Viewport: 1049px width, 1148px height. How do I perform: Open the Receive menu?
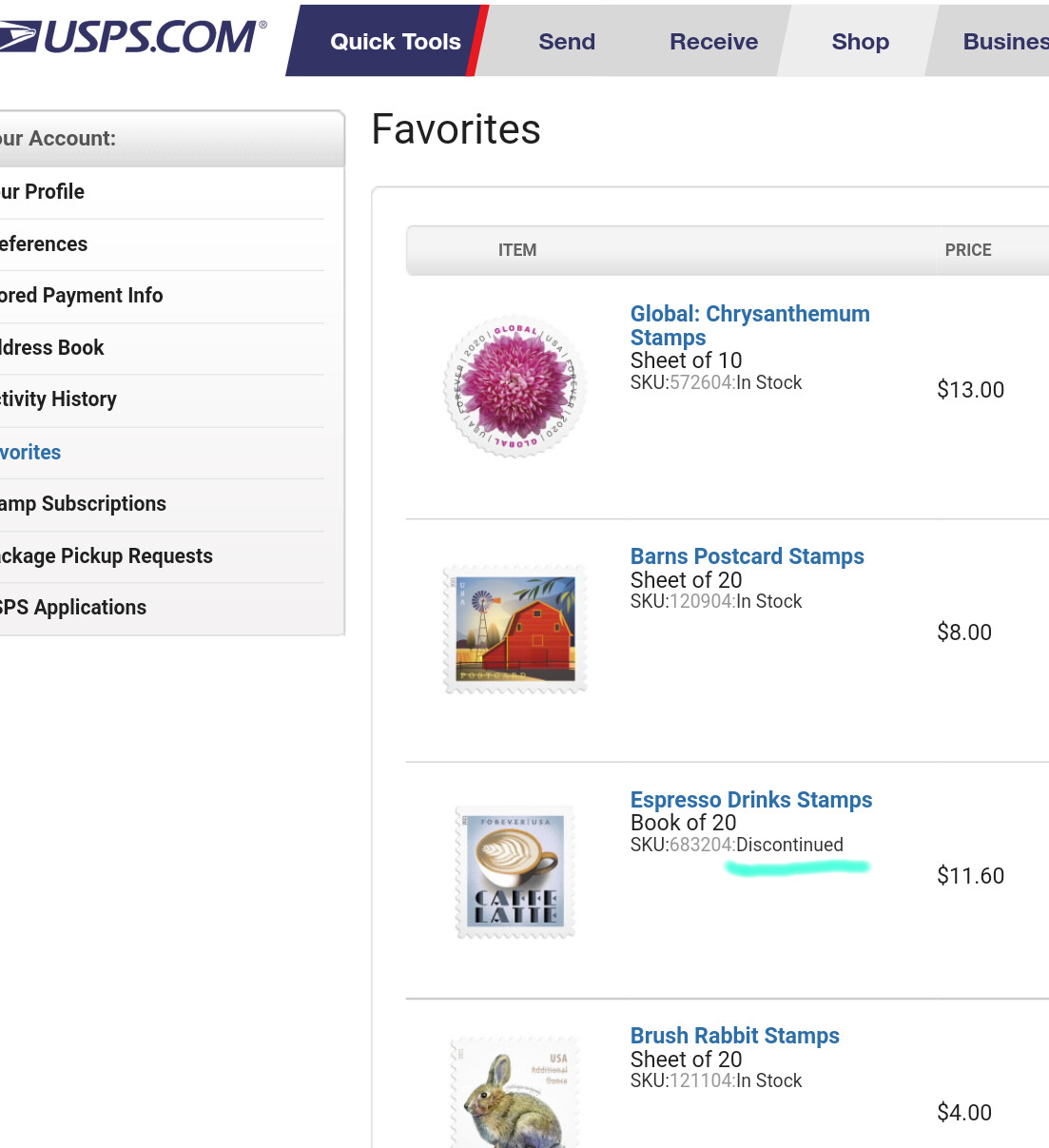pyautogui.click(x=713, y=42)
